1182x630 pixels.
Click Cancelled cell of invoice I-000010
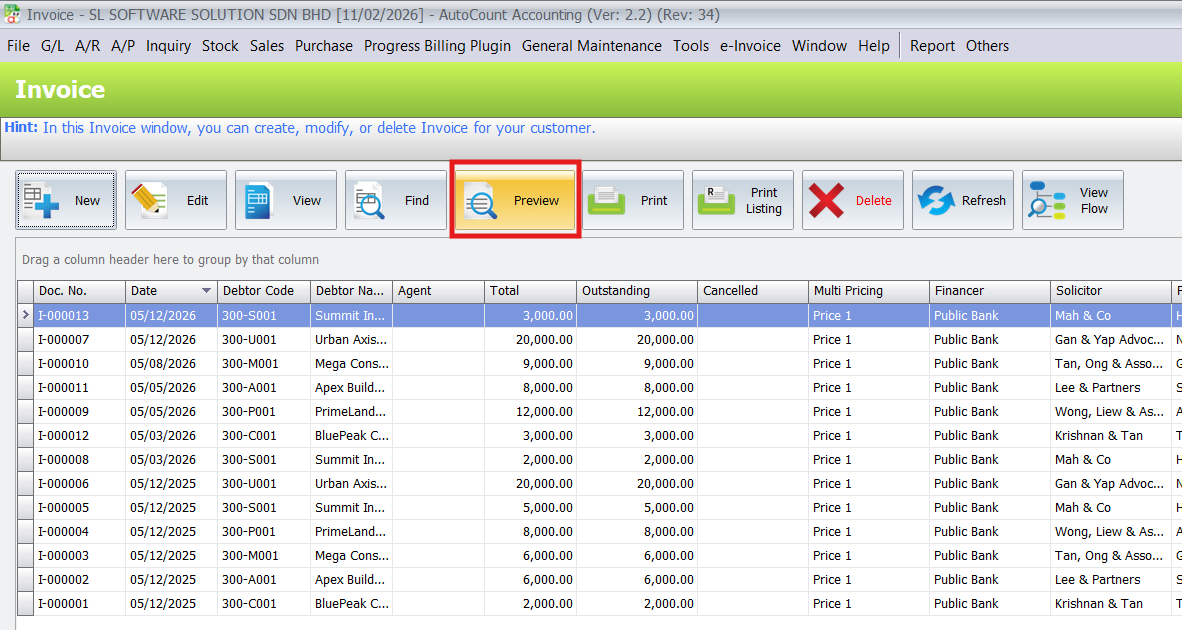point(752,364)
